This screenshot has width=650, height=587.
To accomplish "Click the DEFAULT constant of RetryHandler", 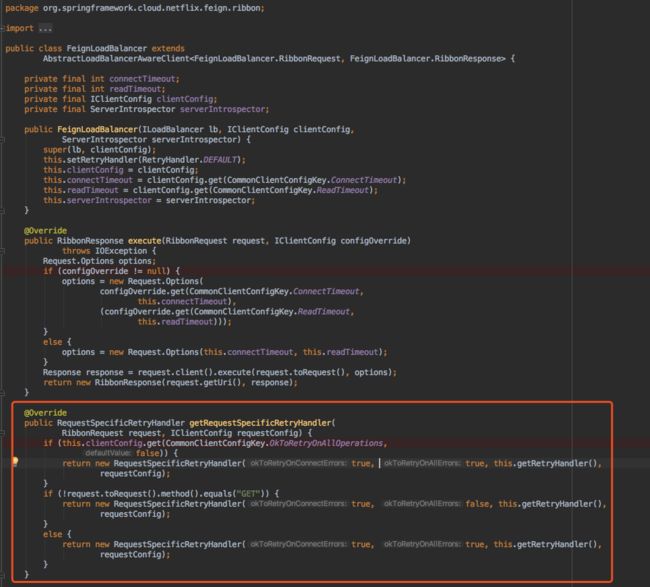I will pyautogui.click(x=220, y=160).
